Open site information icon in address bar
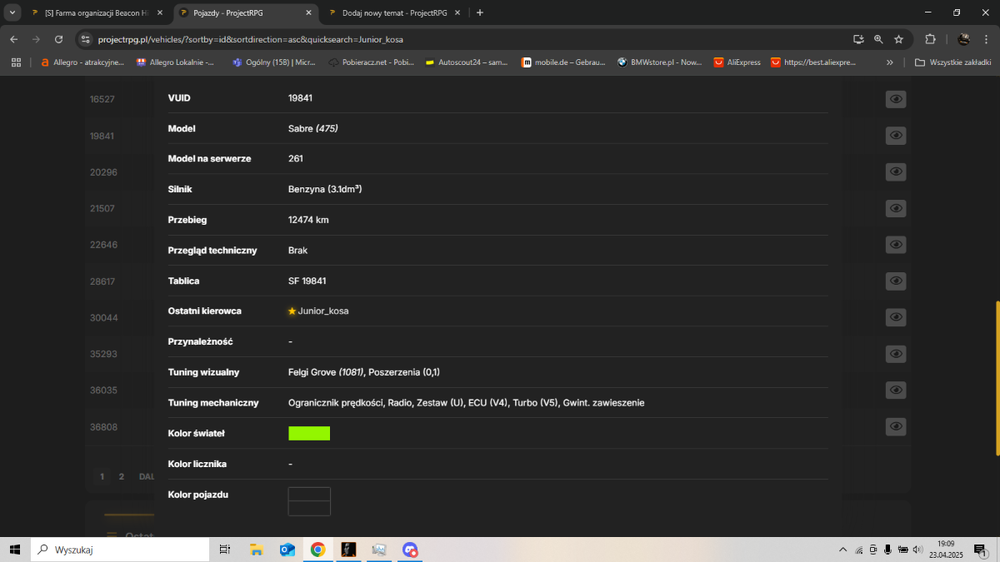 [x=85, y=40]
